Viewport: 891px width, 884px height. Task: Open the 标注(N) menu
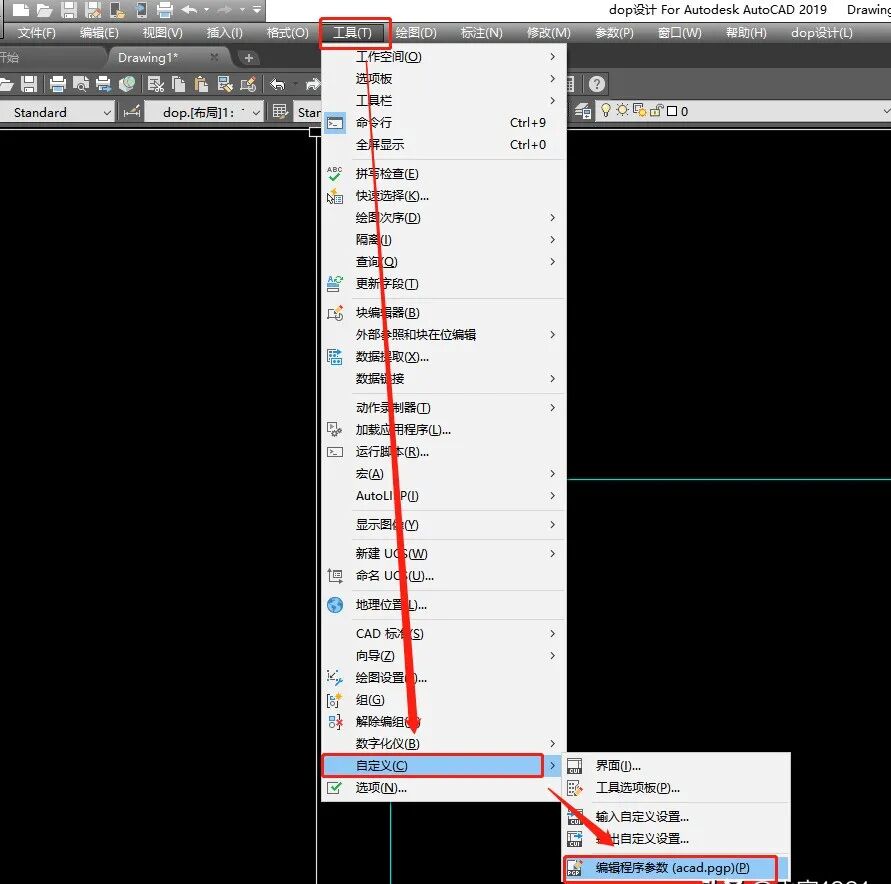click(482, 32)
